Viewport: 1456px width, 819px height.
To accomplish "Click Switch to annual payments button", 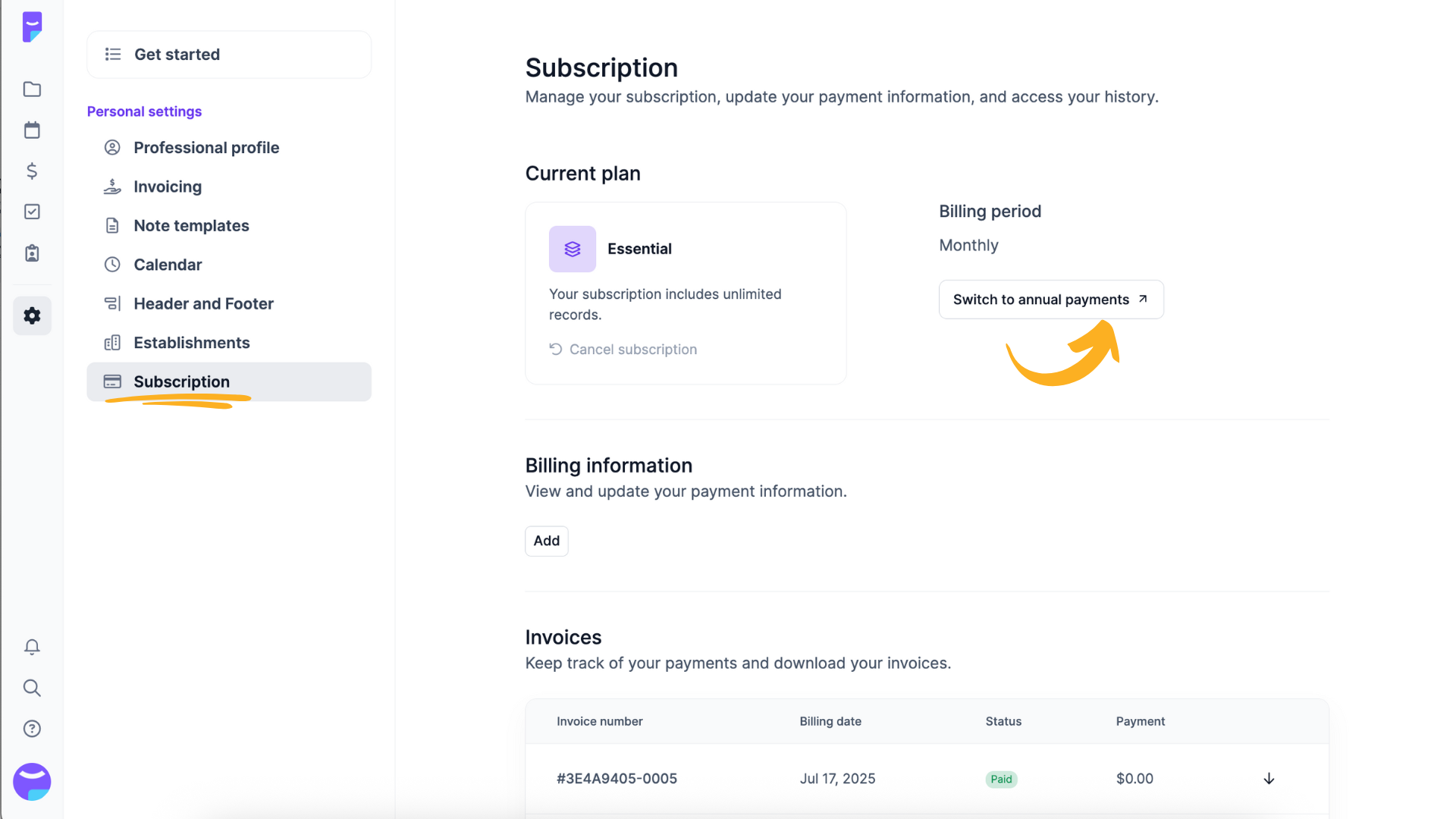I will coord(1051,300).
